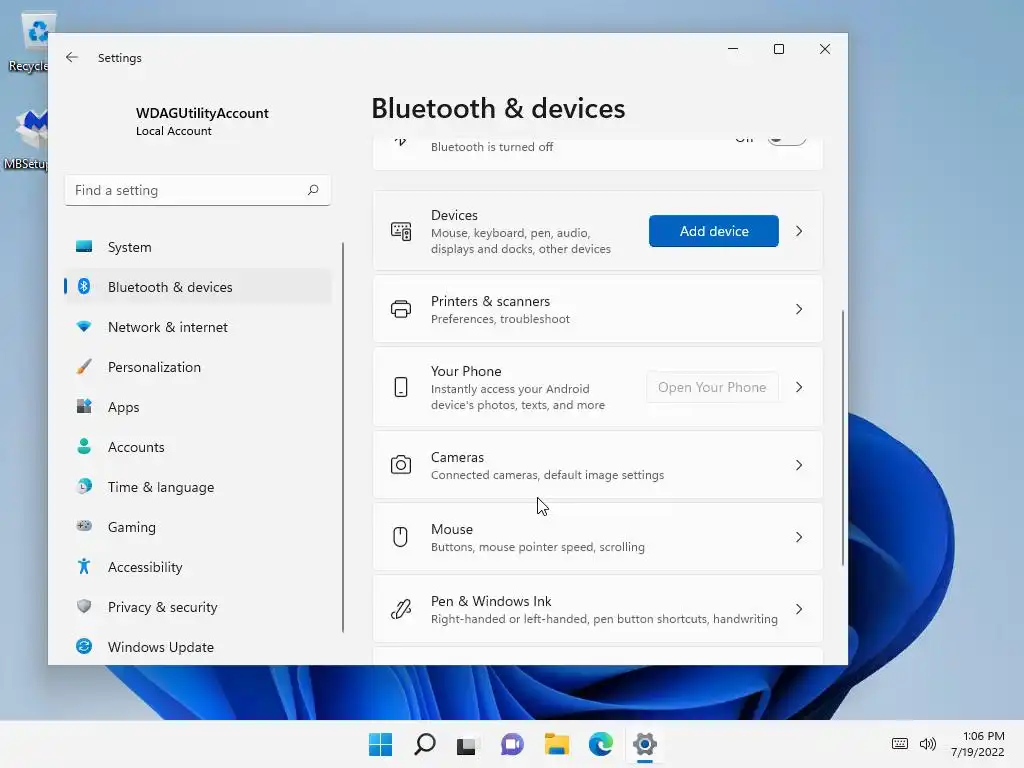1024x768 pixels.
Task: Click the Cameras camera icon
Action: 401,465
